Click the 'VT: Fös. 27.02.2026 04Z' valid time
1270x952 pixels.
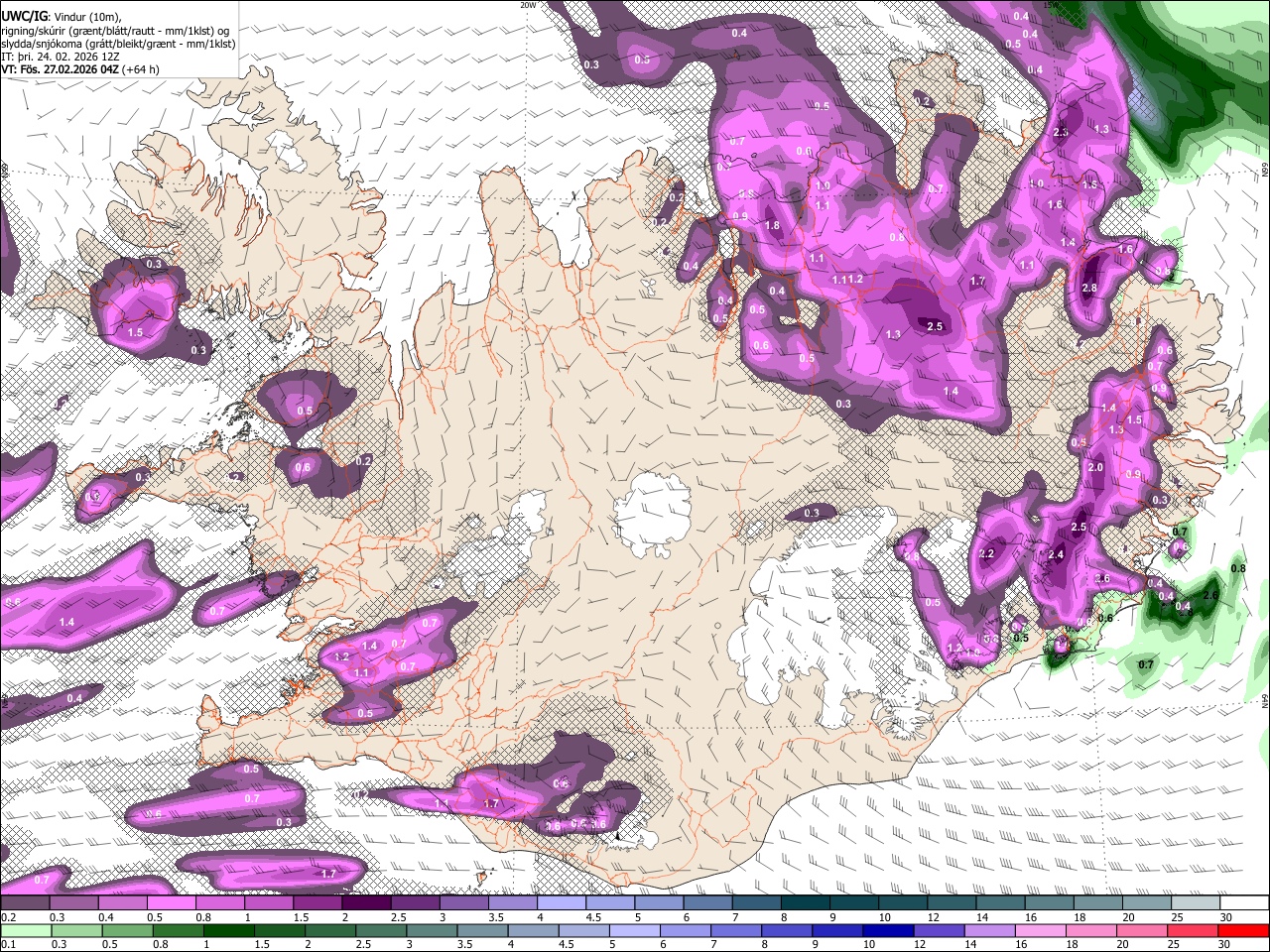click(x=60, y=69)
